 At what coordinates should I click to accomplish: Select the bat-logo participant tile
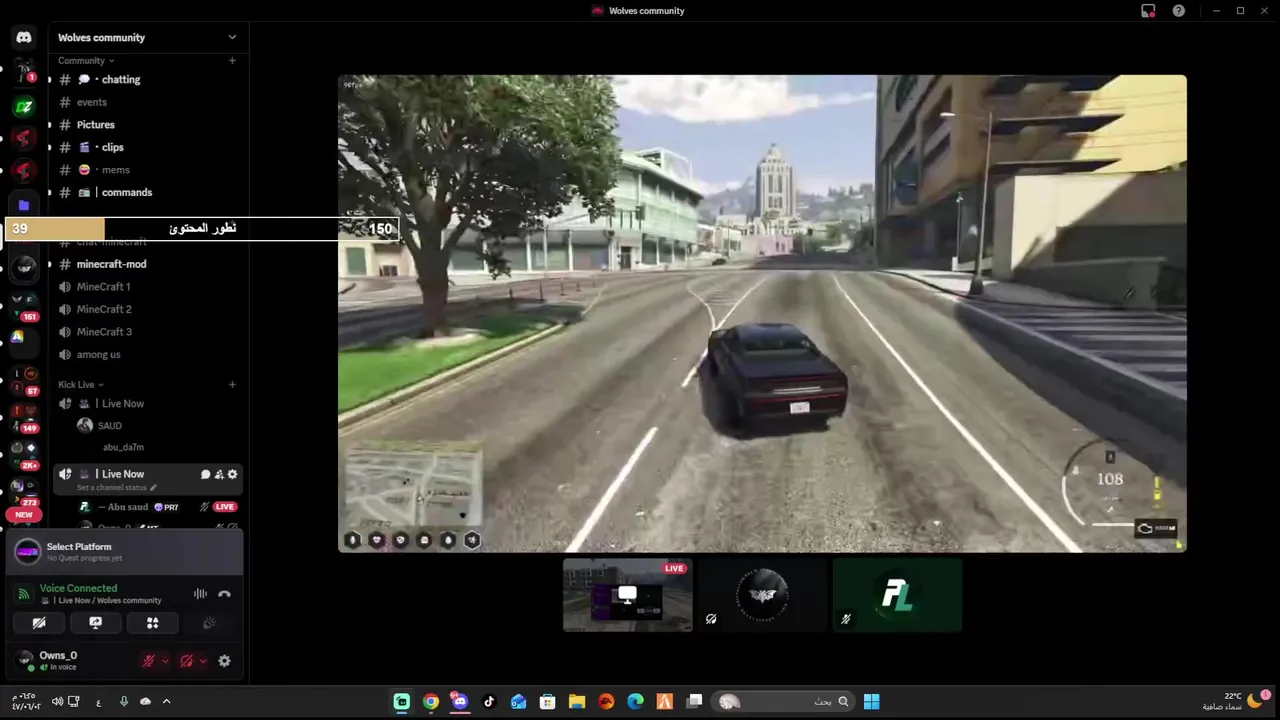pyautogui.click(x=762, y=596)
